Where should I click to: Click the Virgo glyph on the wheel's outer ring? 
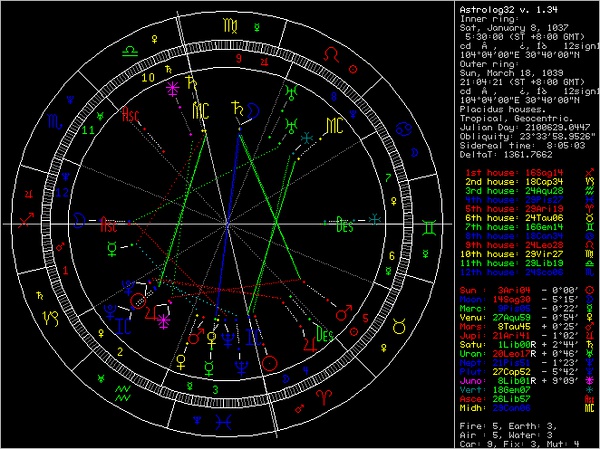coord(231,21)
